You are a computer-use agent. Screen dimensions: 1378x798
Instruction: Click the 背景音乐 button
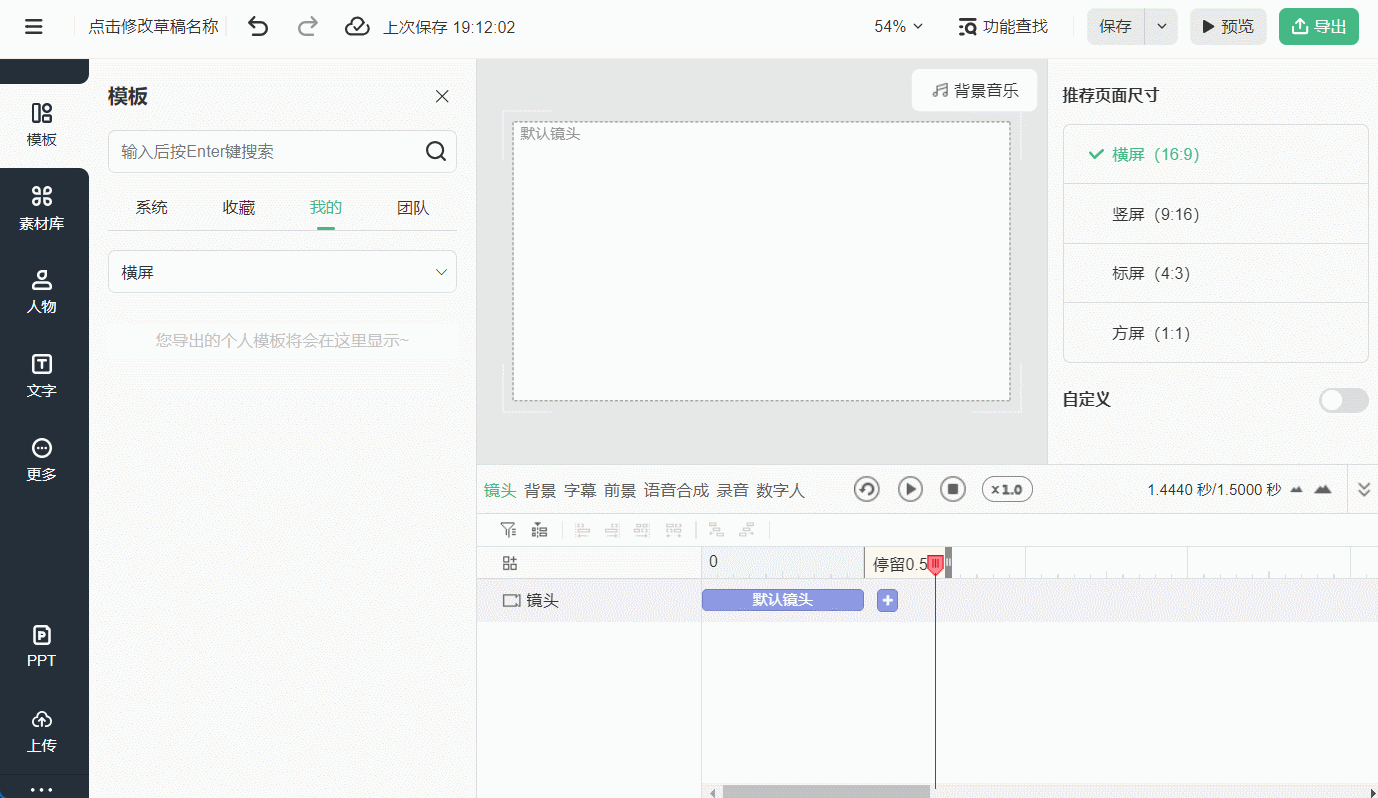click(975, 90)
